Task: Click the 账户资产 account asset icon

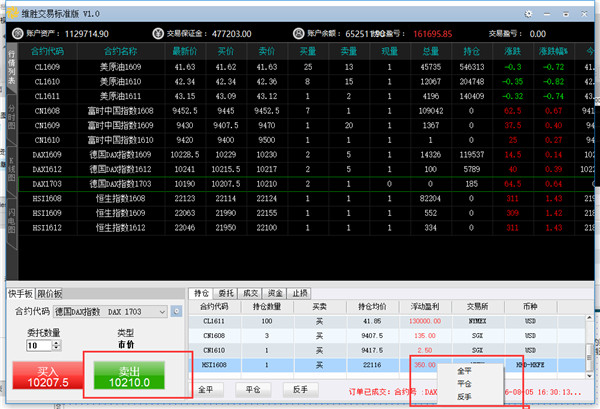Action: 18,34
